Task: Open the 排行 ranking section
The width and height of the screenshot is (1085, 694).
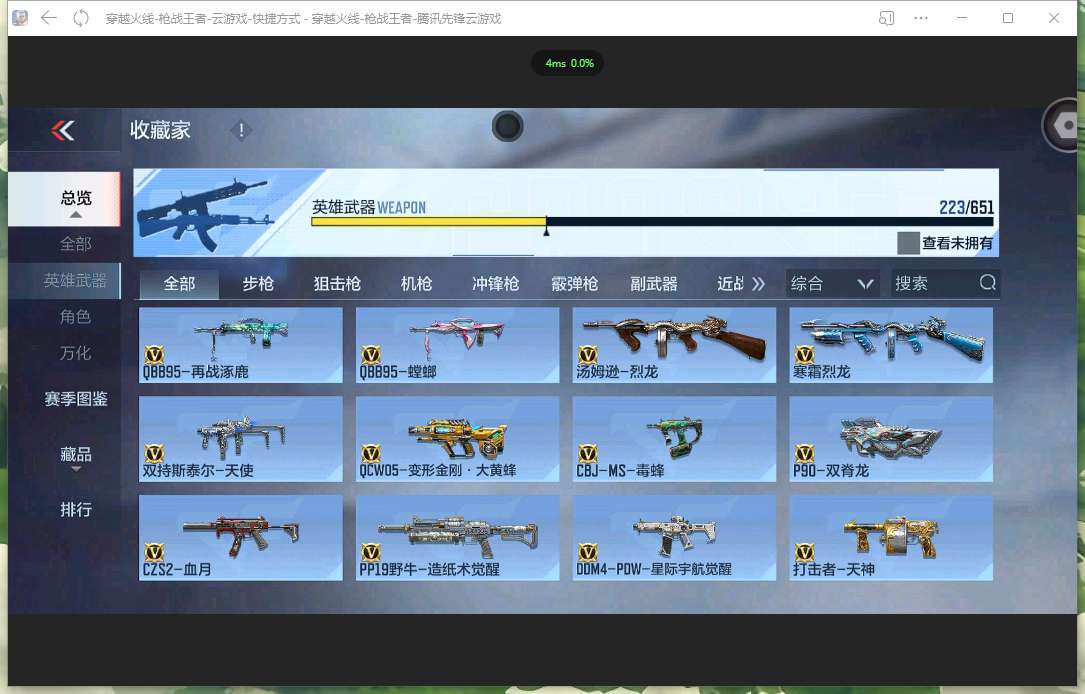Action: tap(75, 510)
